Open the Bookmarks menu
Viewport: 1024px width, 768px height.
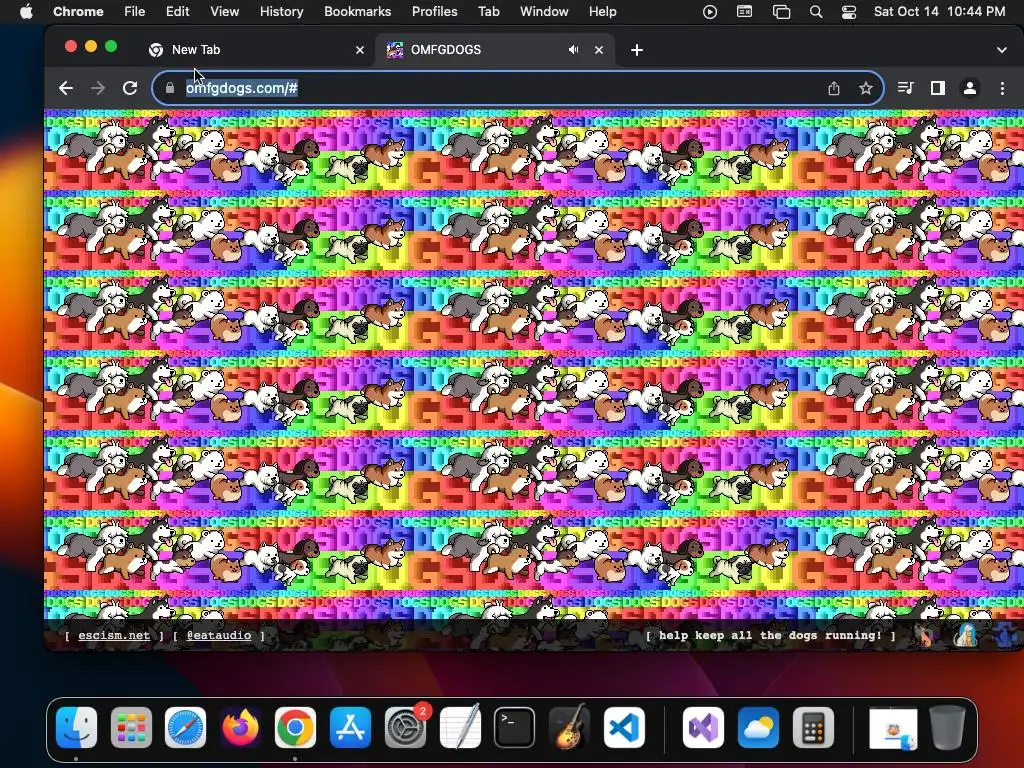coord(357,12)
